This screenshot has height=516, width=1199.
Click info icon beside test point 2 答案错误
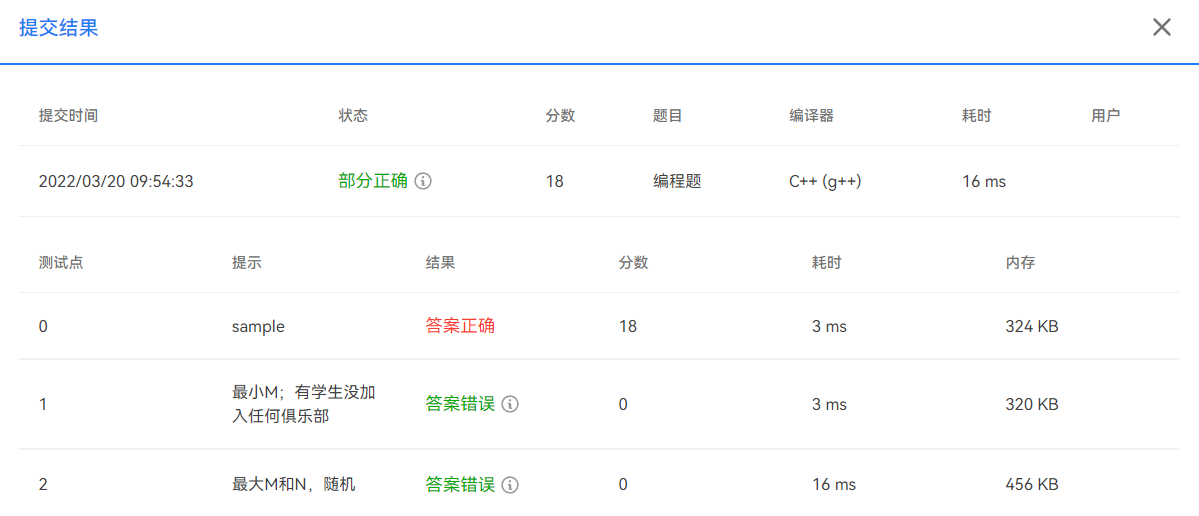pos(510,485)
